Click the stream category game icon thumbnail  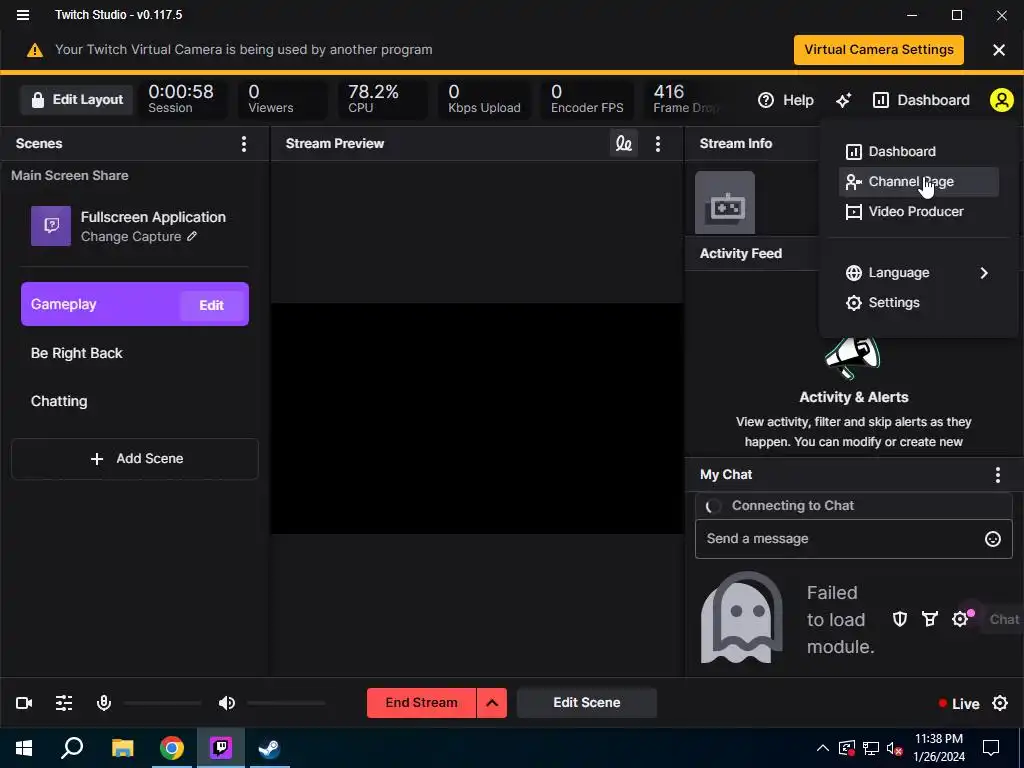(x=725, y=202)
